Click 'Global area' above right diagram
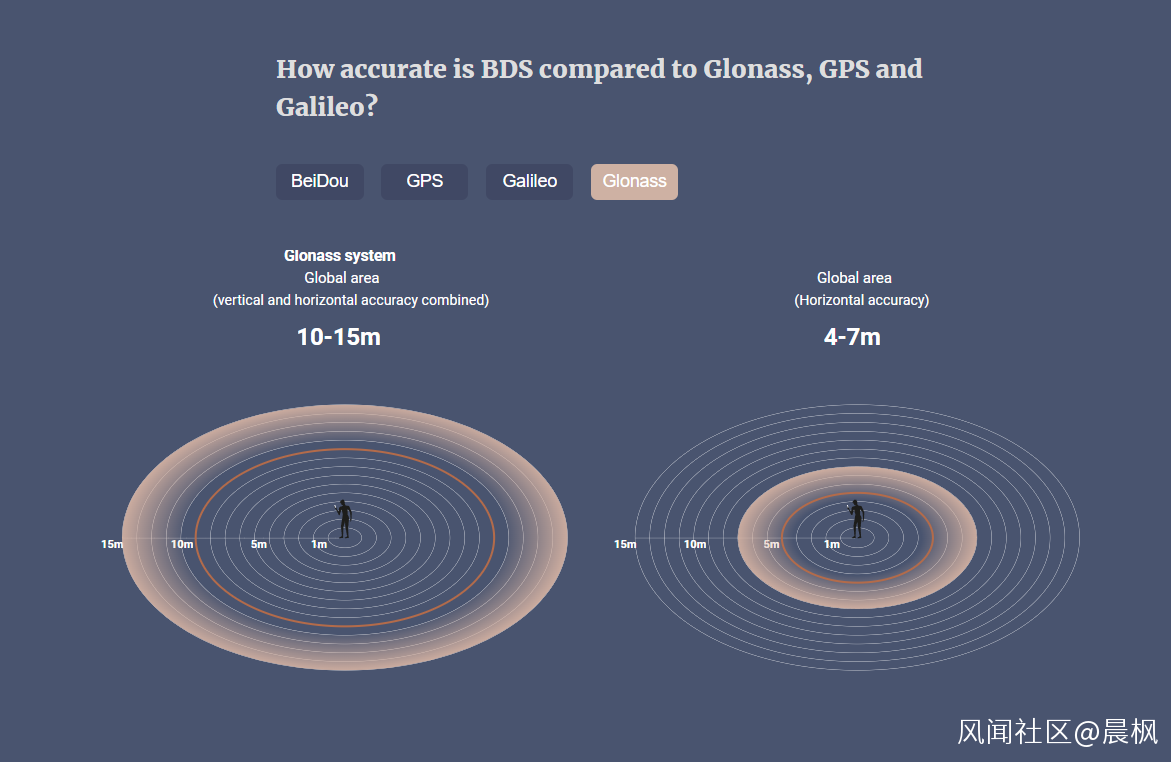Screen dimensions: 1171x762 (854, 278)
